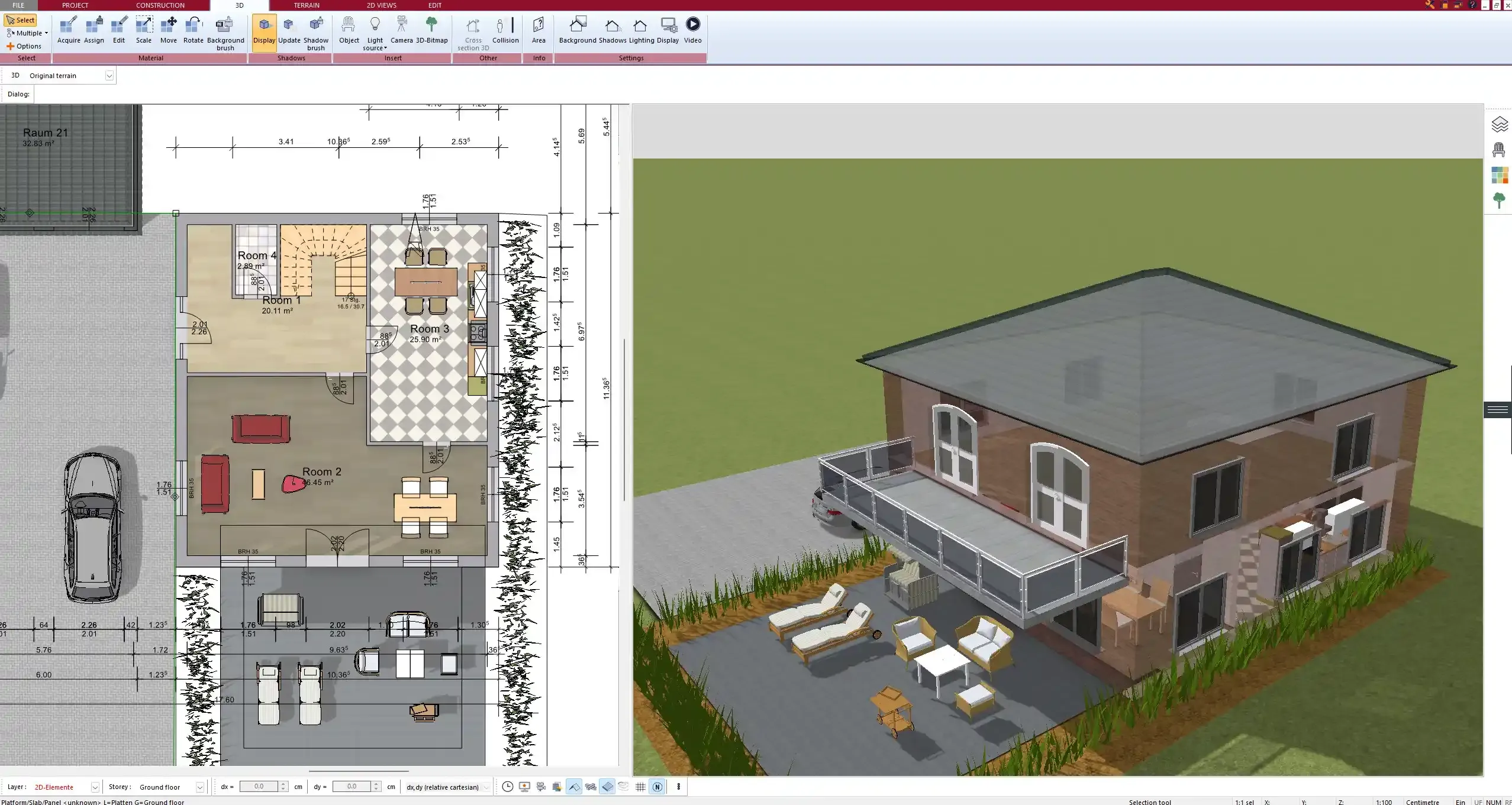Expand the Layer dropdown showing 2D-Elemente
The width and height of the screenshot is (1512, 805).
click(95, 787)
